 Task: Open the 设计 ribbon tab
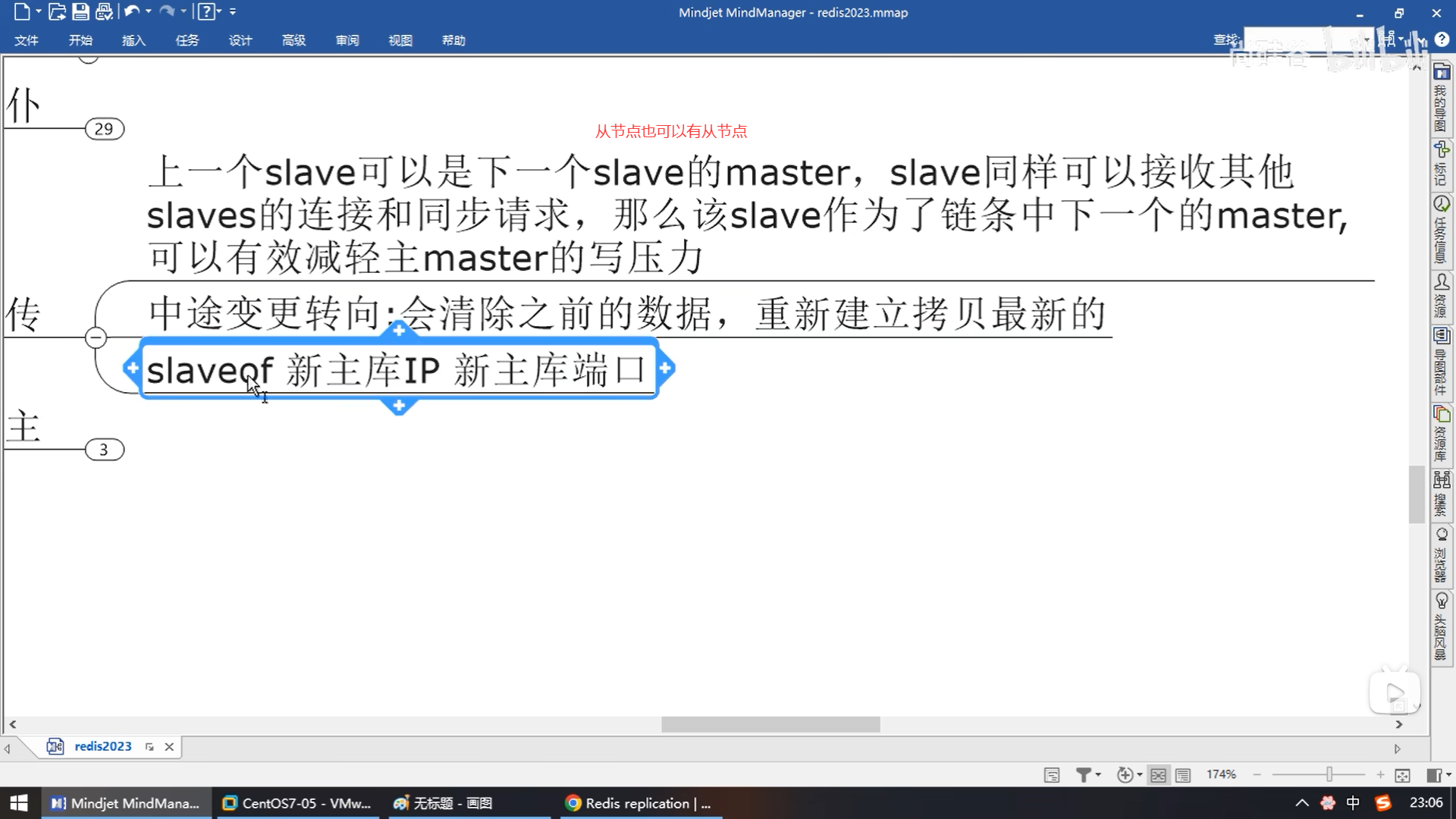240,40
